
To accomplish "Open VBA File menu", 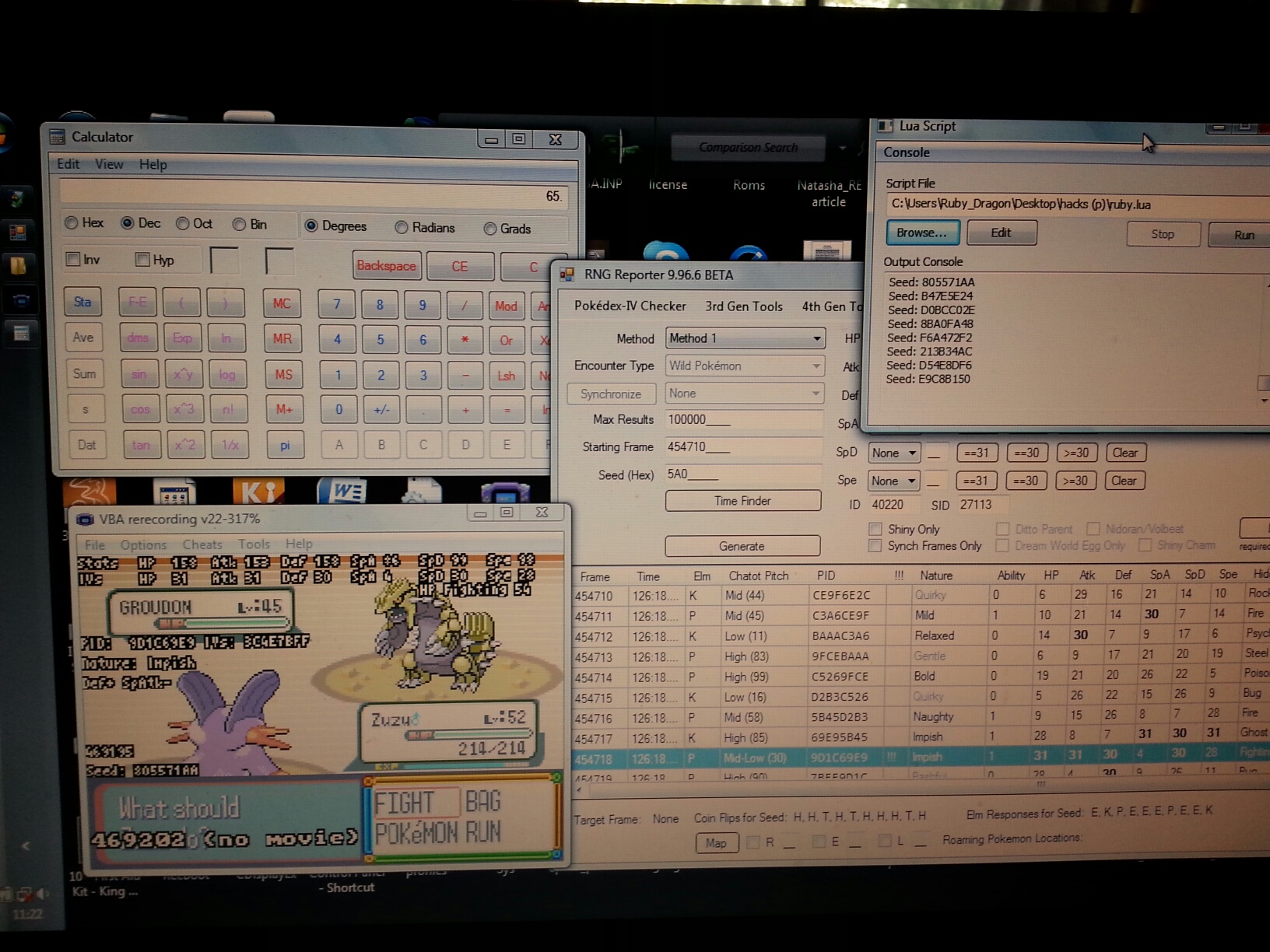I will pos(94,544).
